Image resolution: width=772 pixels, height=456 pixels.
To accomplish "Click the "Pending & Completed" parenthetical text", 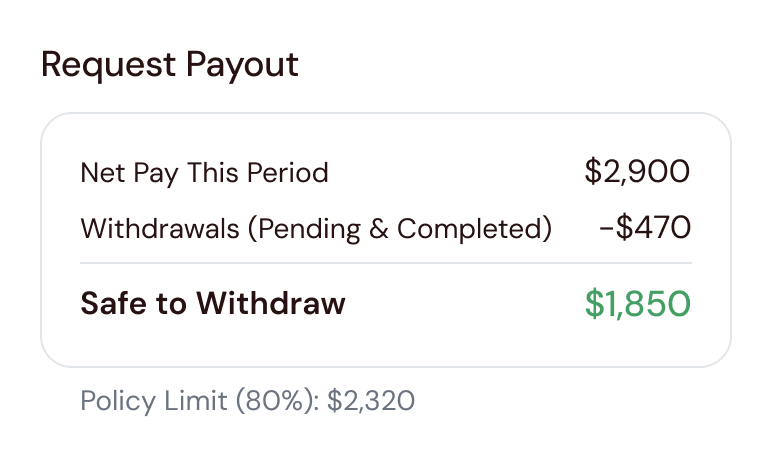I will pos(400,228).
